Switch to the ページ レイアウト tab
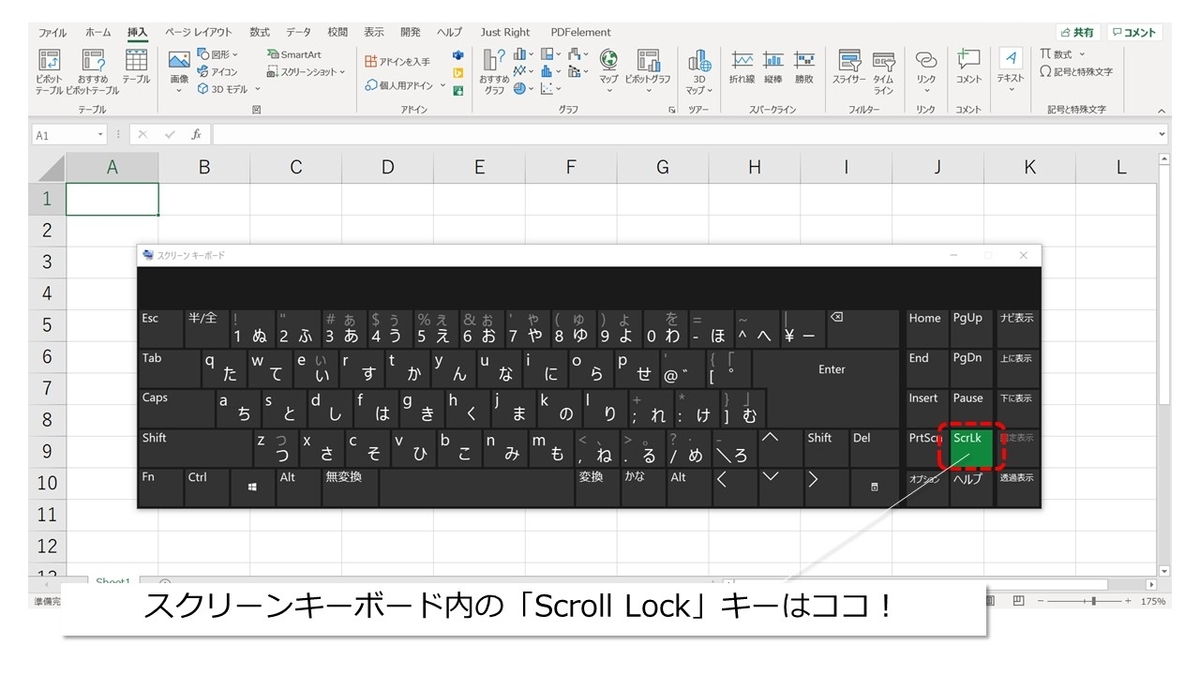This screenshot has height=675, width=1200. pyautogui.click(x=198, y=32)
